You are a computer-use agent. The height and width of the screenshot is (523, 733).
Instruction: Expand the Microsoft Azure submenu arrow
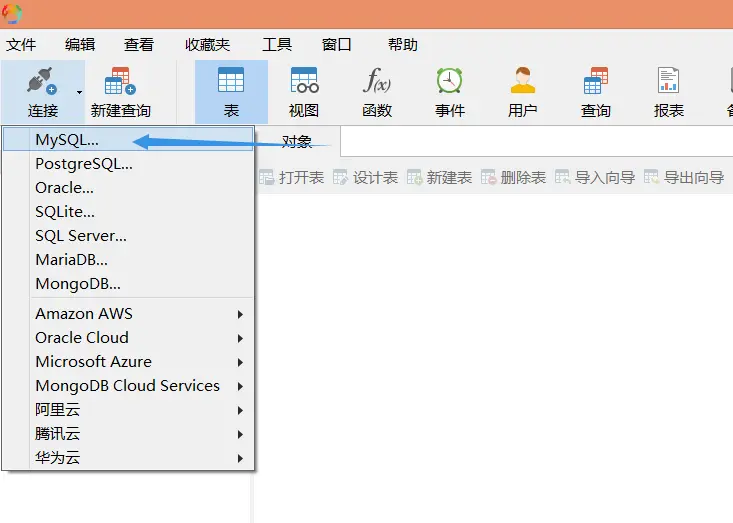[x=240, y=362]
